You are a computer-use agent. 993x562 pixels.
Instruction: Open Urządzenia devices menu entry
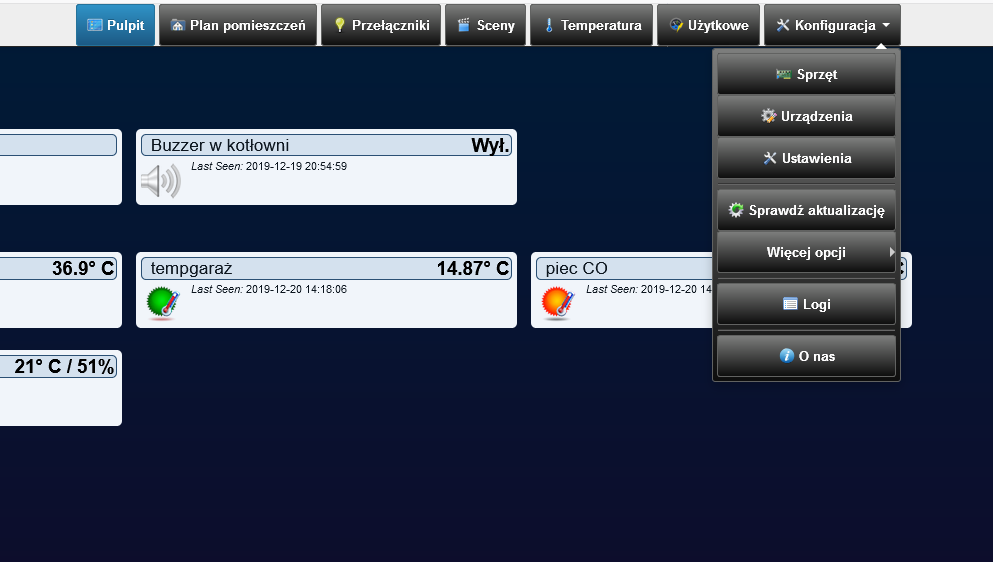pyautogui.click(x=806, y=116)
